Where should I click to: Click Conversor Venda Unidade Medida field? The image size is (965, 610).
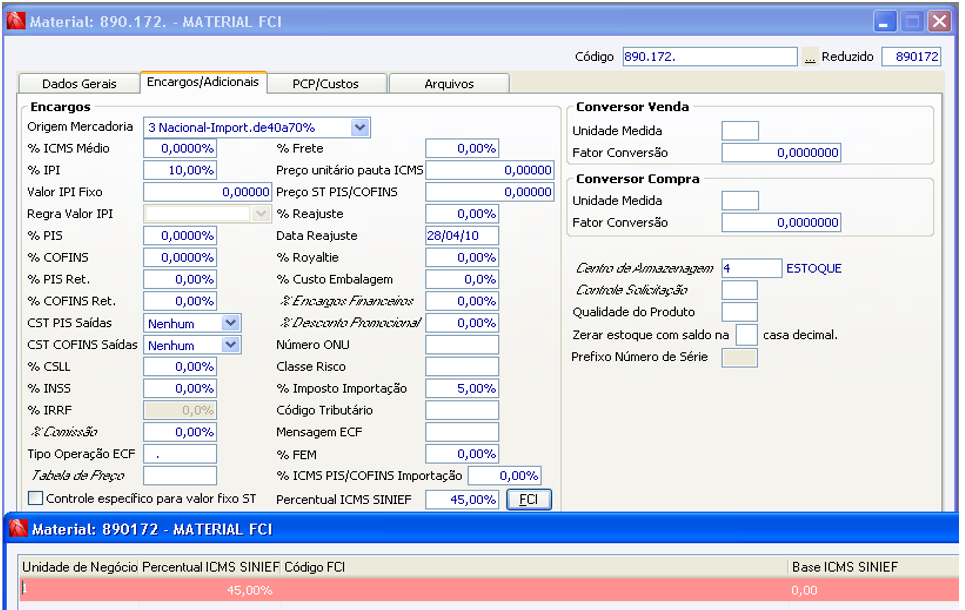coord(740,131)
